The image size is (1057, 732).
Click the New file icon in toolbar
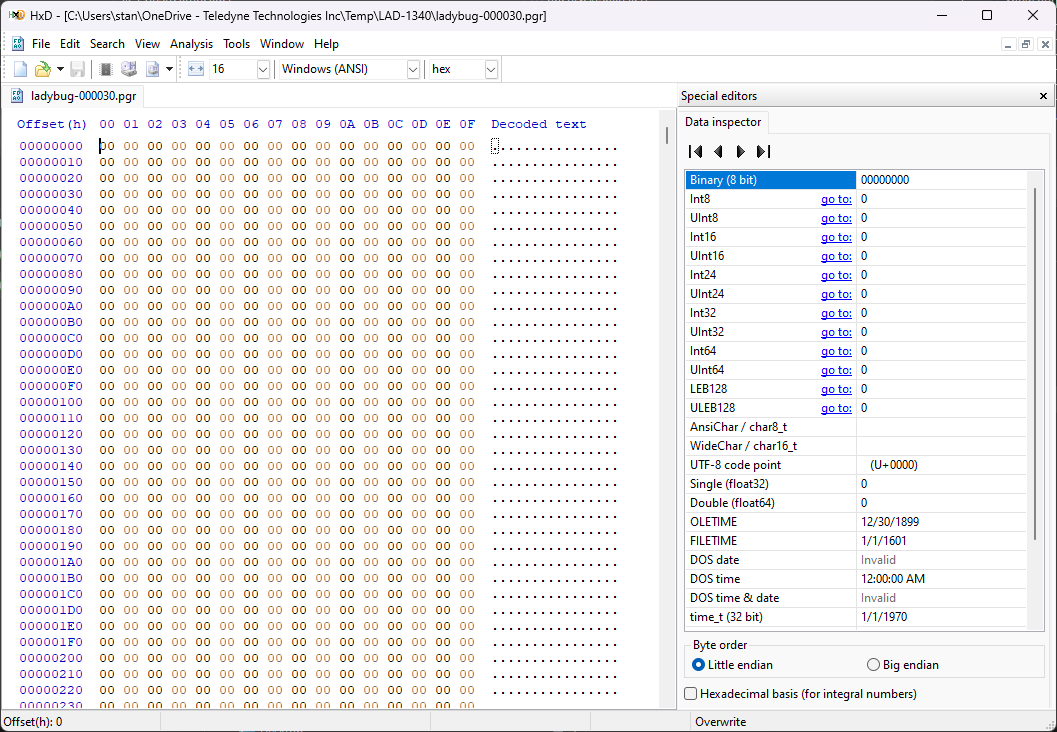pyautogui.click(x=20, y=69)
